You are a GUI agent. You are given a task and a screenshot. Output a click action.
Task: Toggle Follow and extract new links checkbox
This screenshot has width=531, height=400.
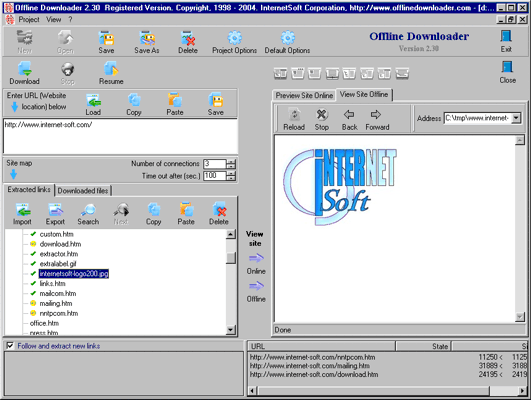click(10, 345)
